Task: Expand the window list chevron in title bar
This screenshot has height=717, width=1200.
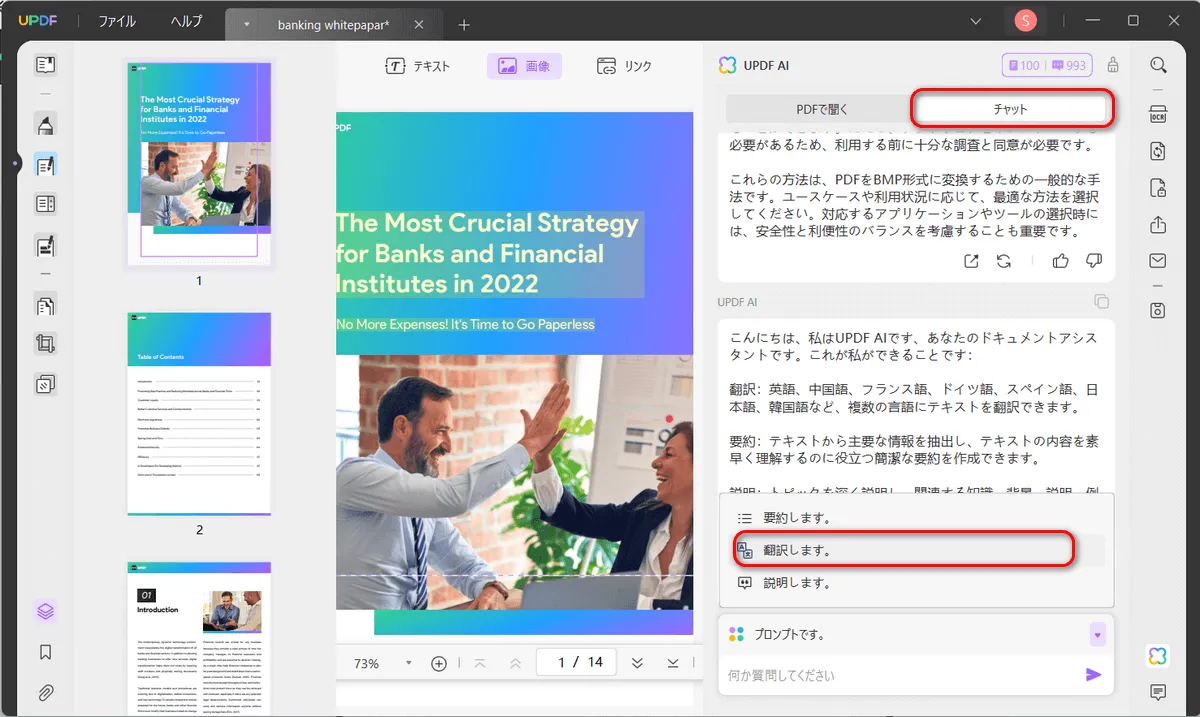Action: click(977, 21)
